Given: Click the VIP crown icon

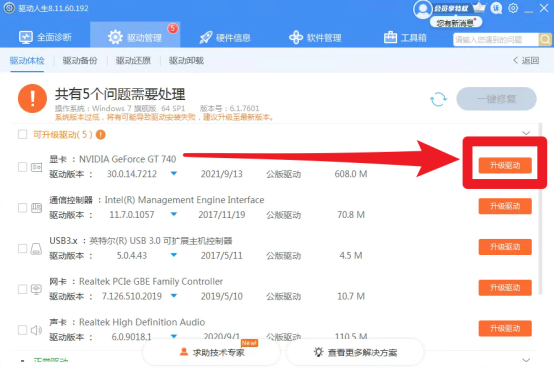Looking at the screenshot, I should click(479, 7).
